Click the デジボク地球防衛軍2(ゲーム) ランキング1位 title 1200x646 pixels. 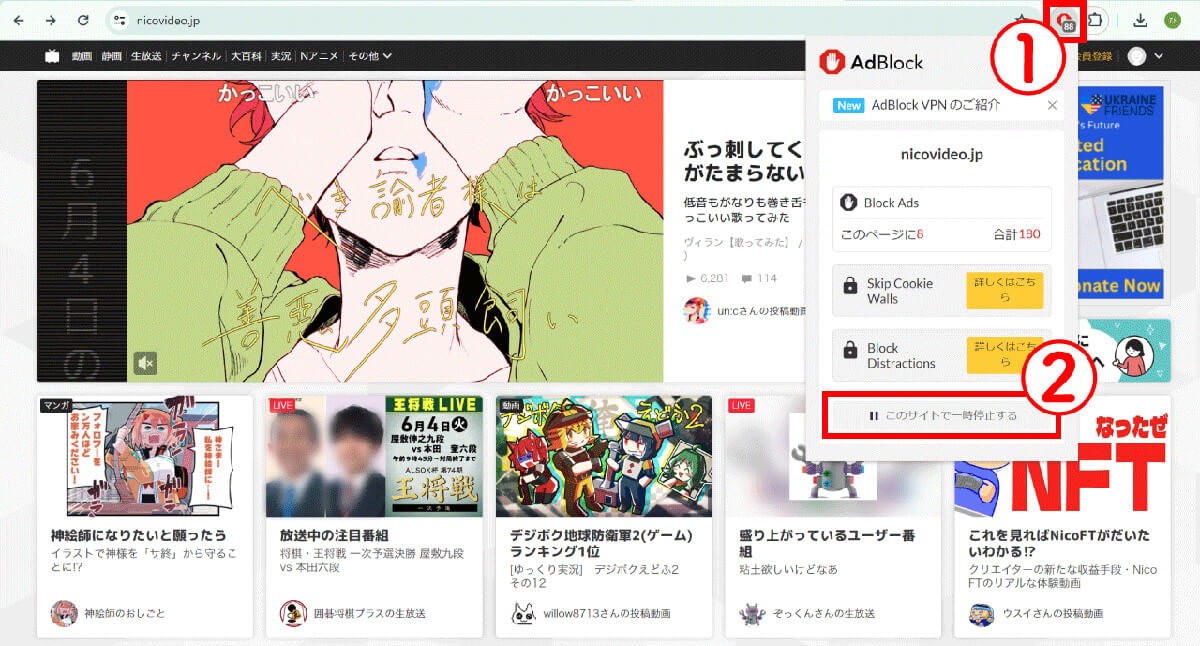tap(600, 544)
